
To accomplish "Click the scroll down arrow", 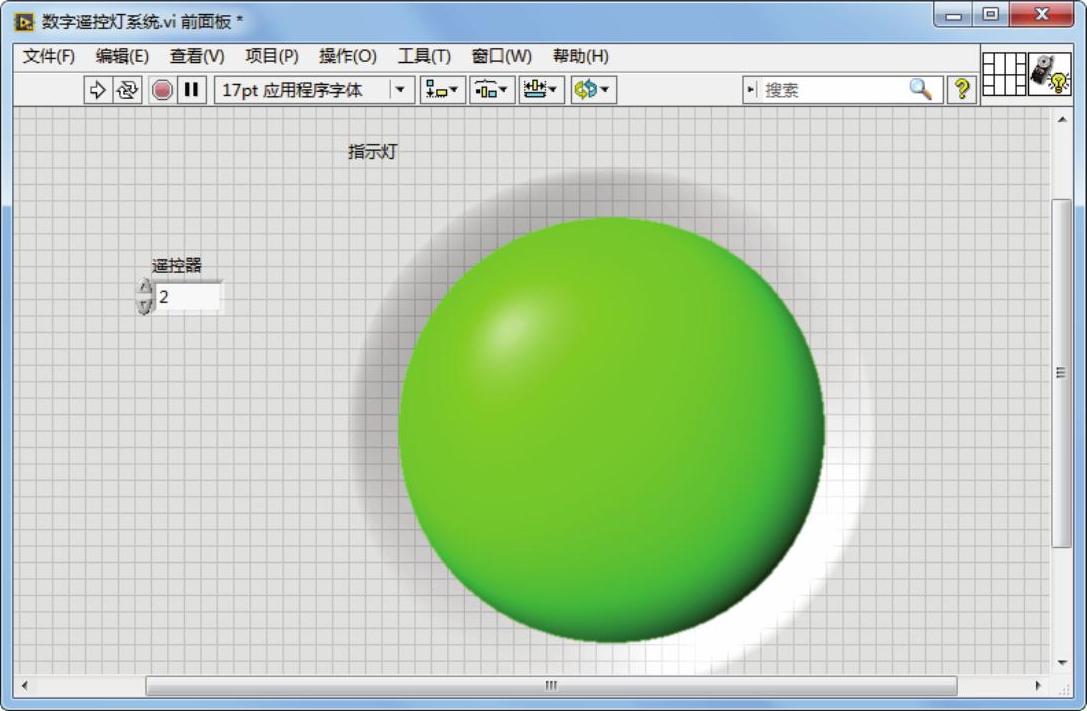I will (1061, 662).
